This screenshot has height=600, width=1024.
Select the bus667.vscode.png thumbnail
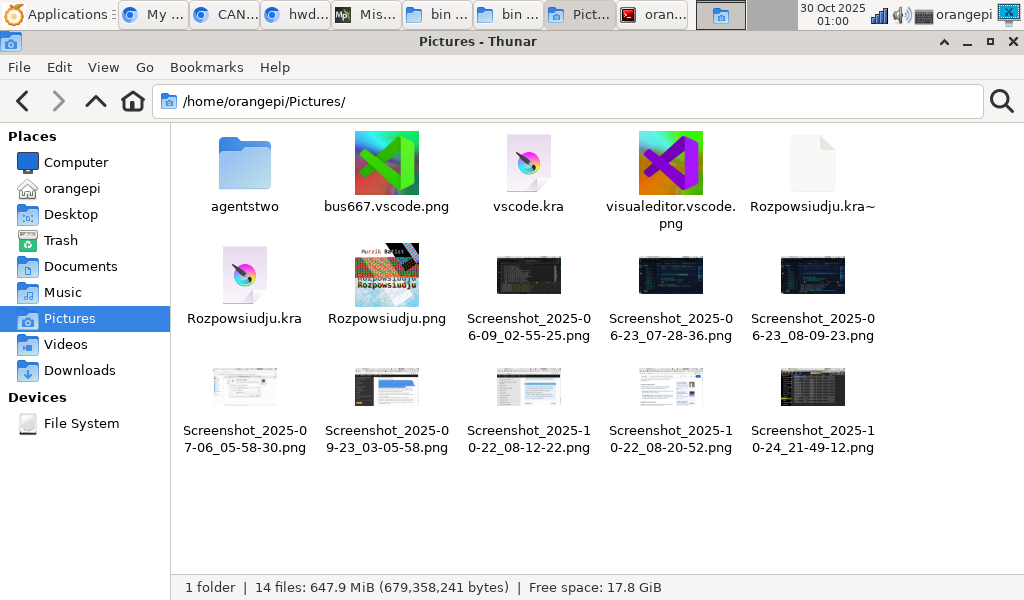pyautogui.click(x=387, y=163)
